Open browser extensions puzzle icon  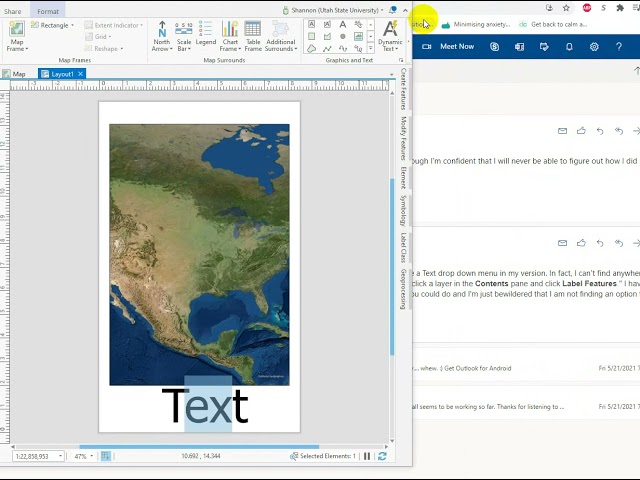620,8
